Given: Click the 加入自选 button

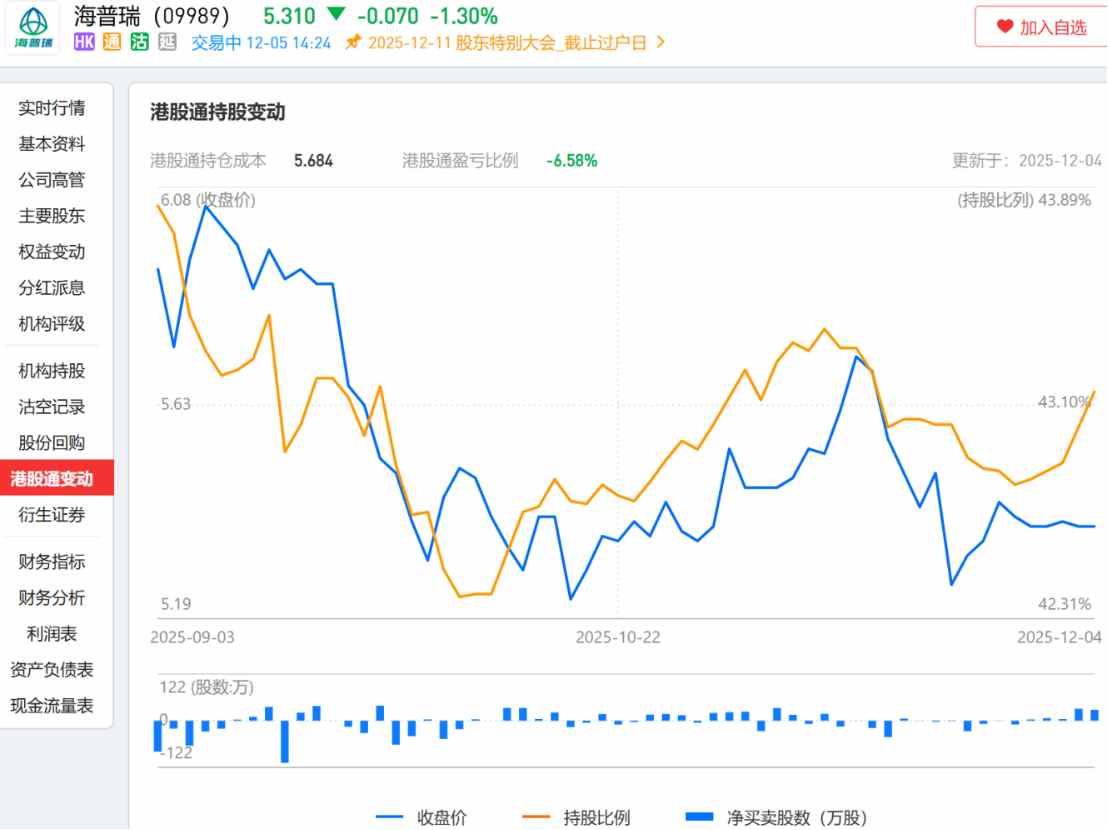Looking at the screenshot, I should [x=1040, y=27].
